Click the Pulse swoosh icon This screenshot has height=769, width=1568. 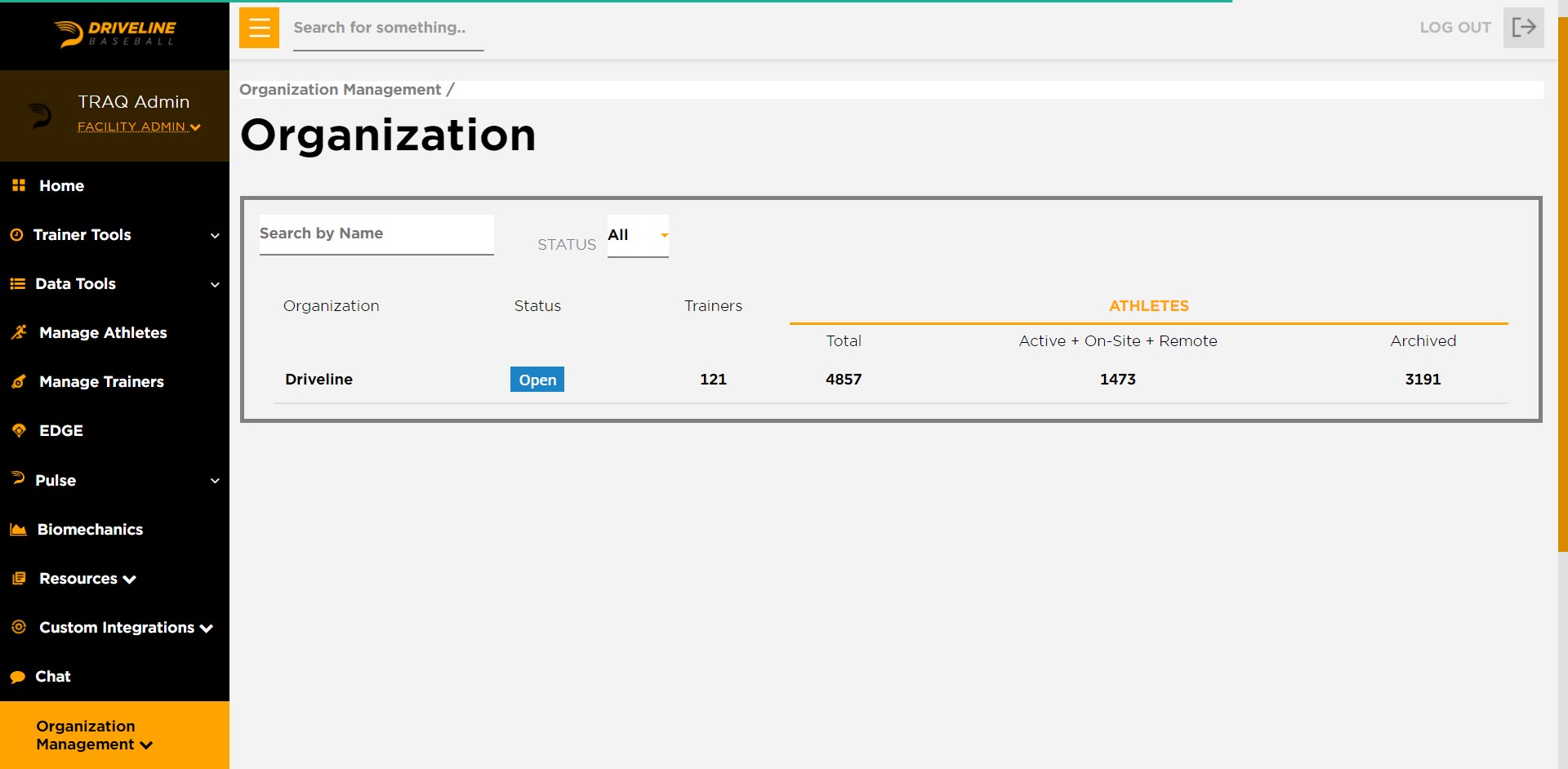click(18, 478)
